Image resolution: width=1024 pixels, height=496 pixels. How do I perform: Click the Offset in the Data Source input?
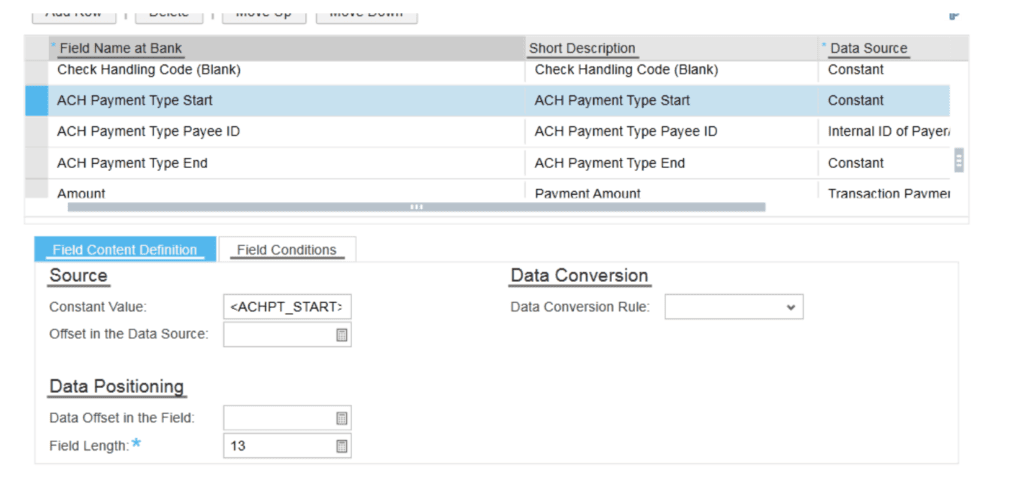287,335
